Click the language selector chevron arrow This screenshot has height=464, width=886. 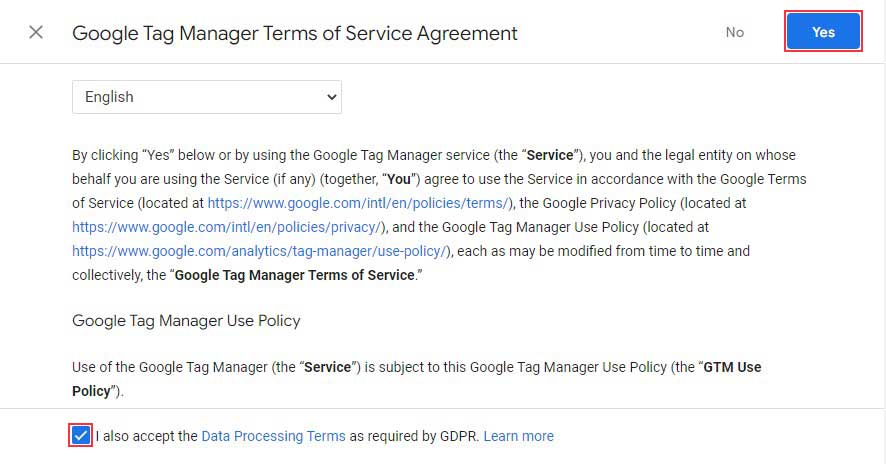pos(332,97)
